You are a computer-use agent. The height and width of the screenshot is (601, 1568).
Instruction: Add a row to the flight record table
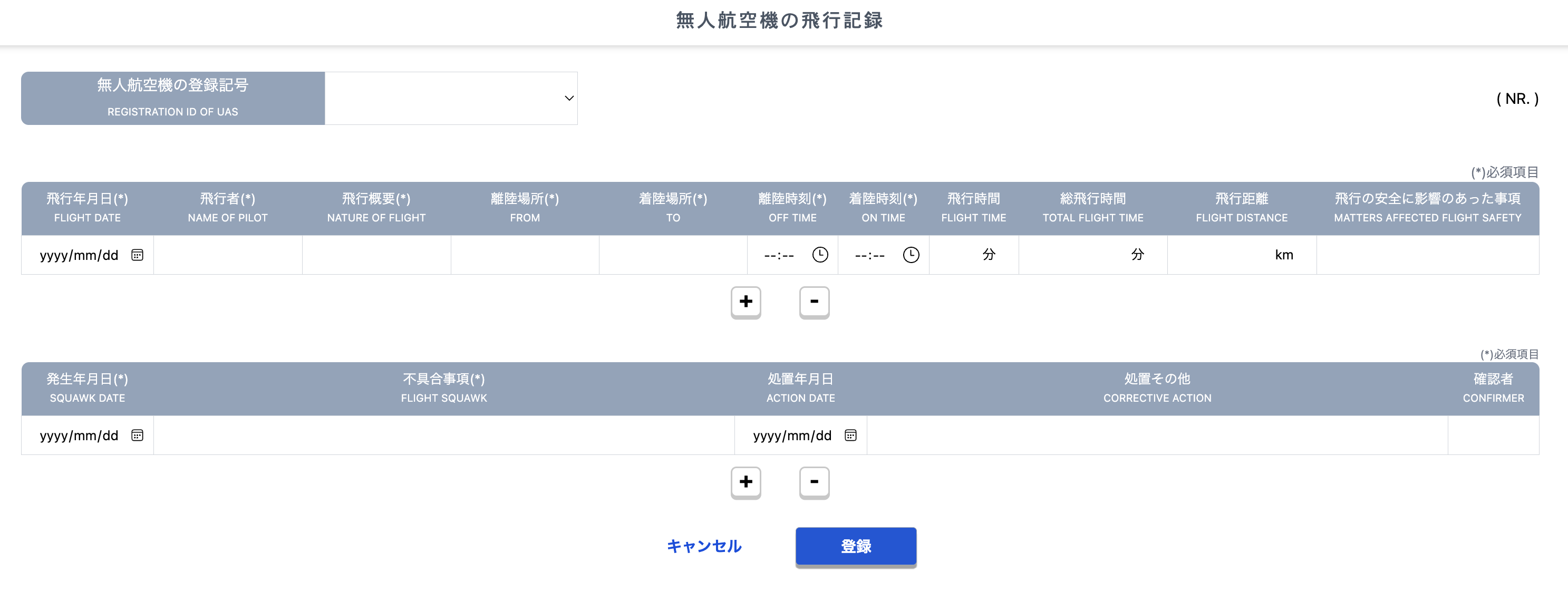[x=746, y=302]
